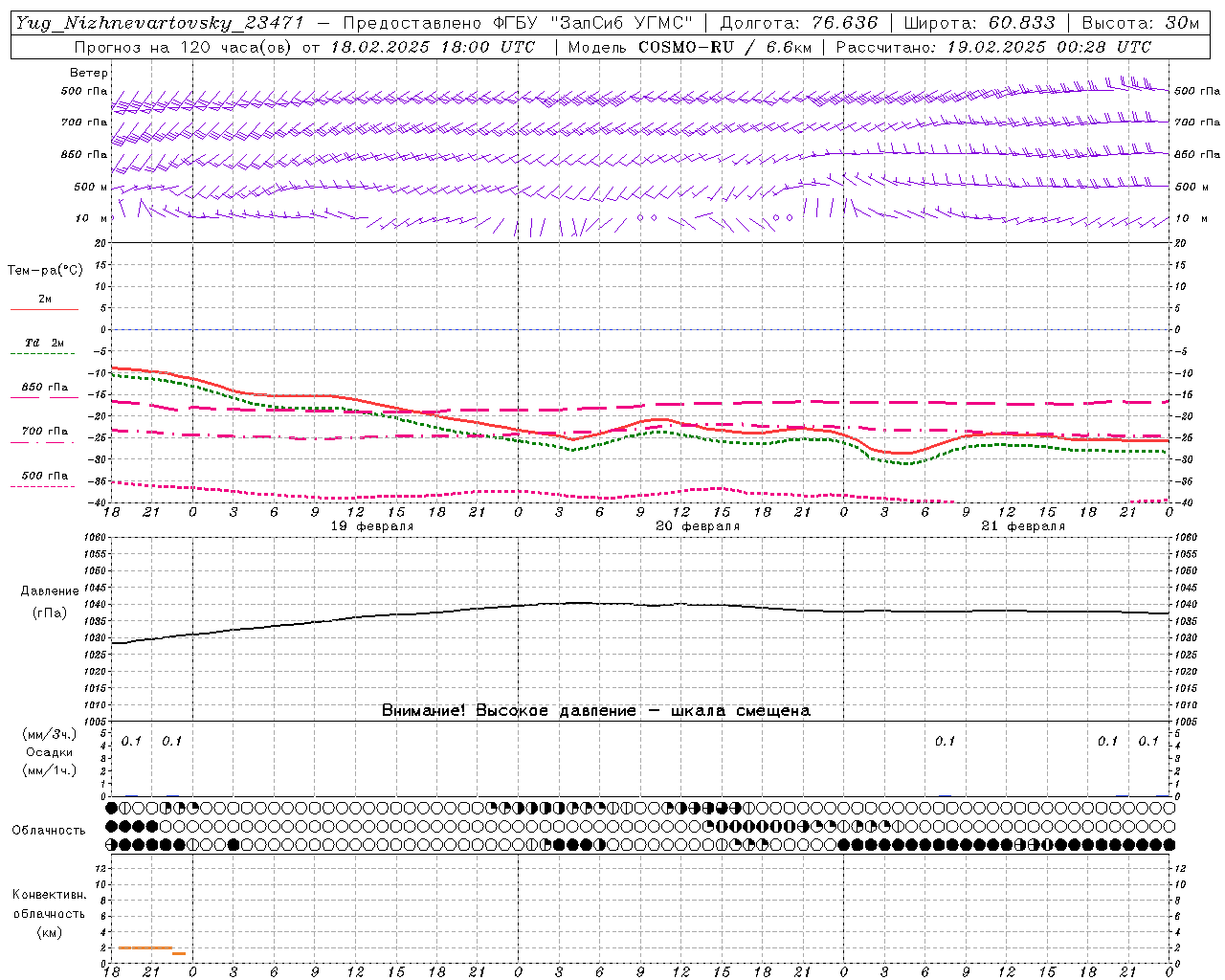The image size is (1225, 980).
Task: Click the Конвективн. облачность label
Action: 49,904
